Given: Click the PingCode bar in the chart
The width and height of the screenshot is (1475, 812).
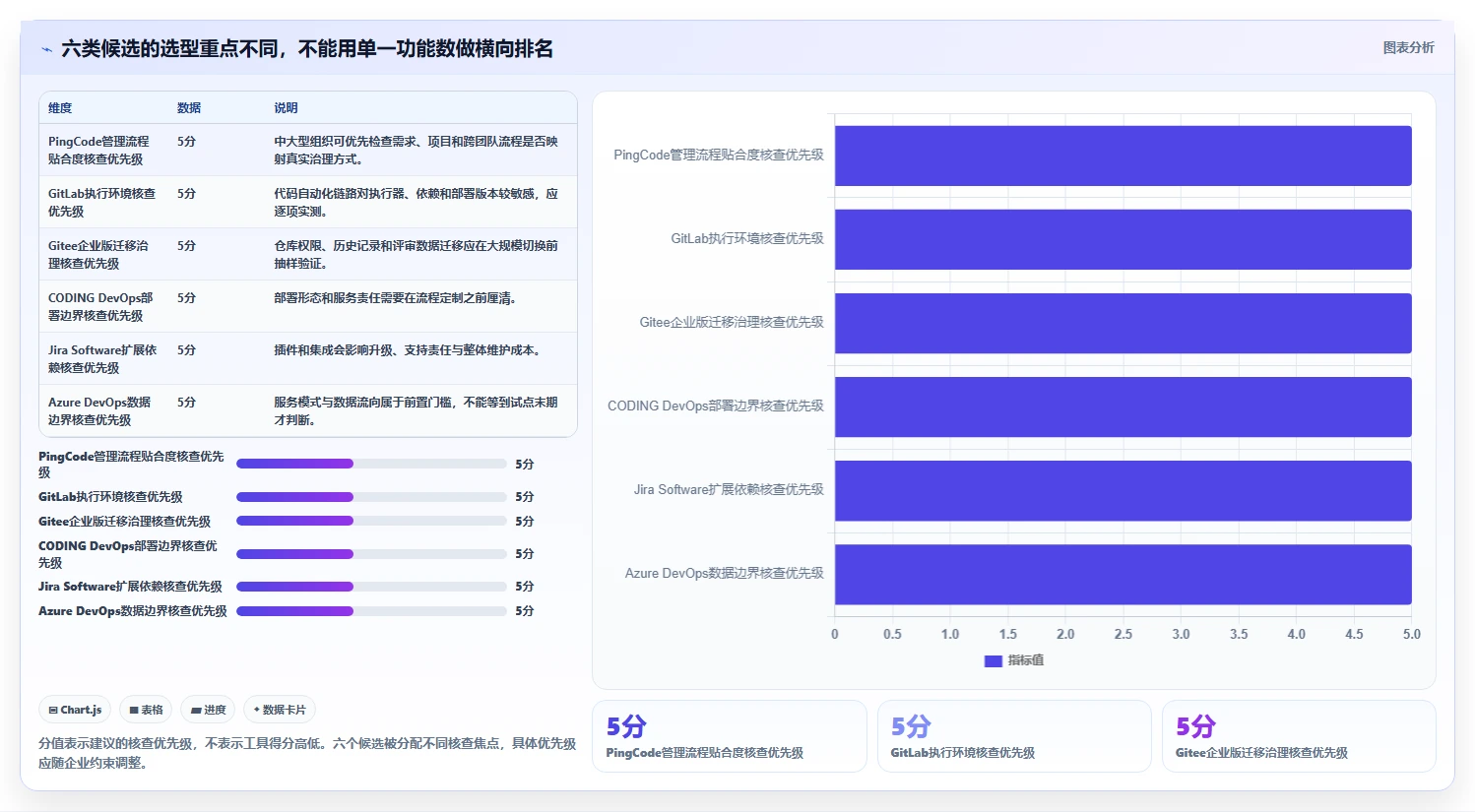Looking at the screenshot, I should (x=1122, y=156).
